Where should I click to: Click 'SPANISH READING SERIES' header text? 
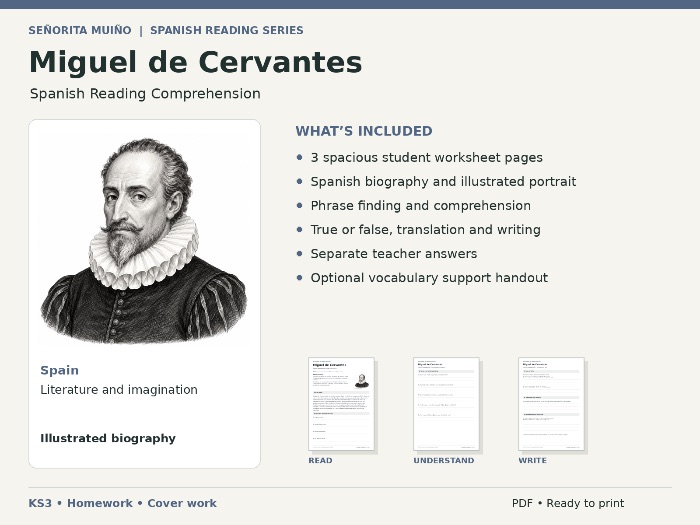pyautogui.click(x=227, y=30)
